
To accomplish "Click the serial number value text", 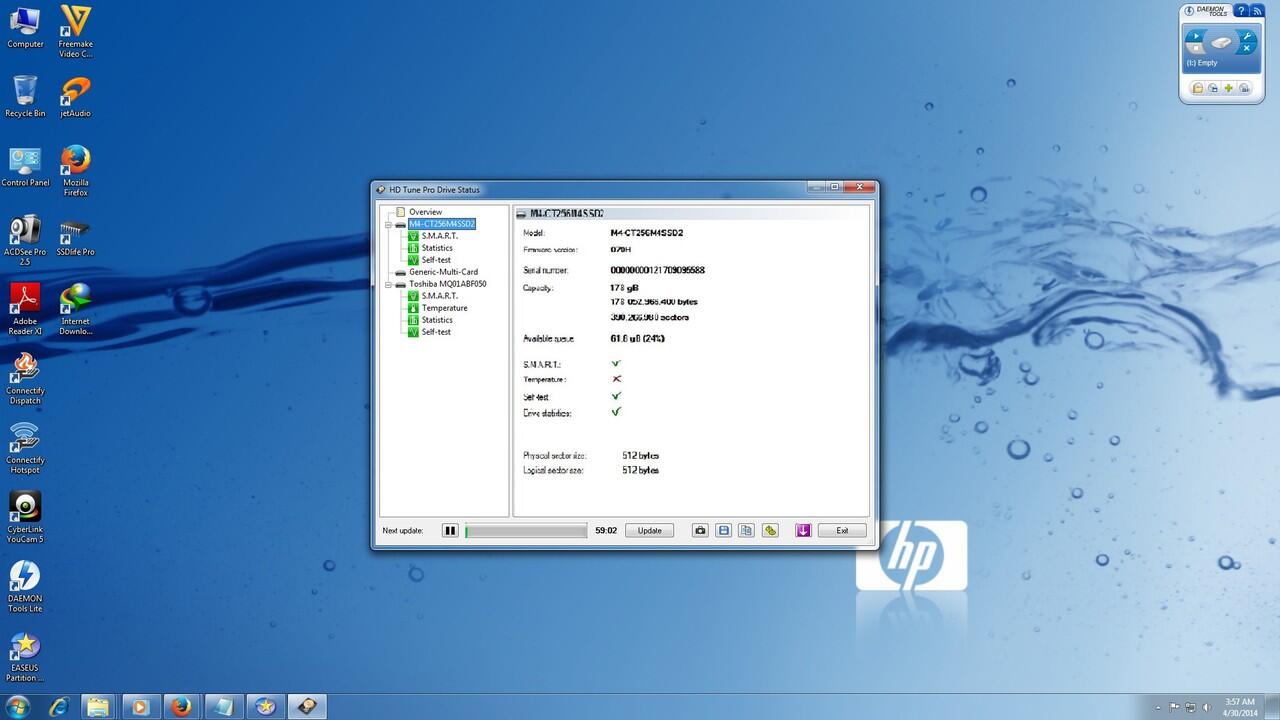I will [657, 270].
